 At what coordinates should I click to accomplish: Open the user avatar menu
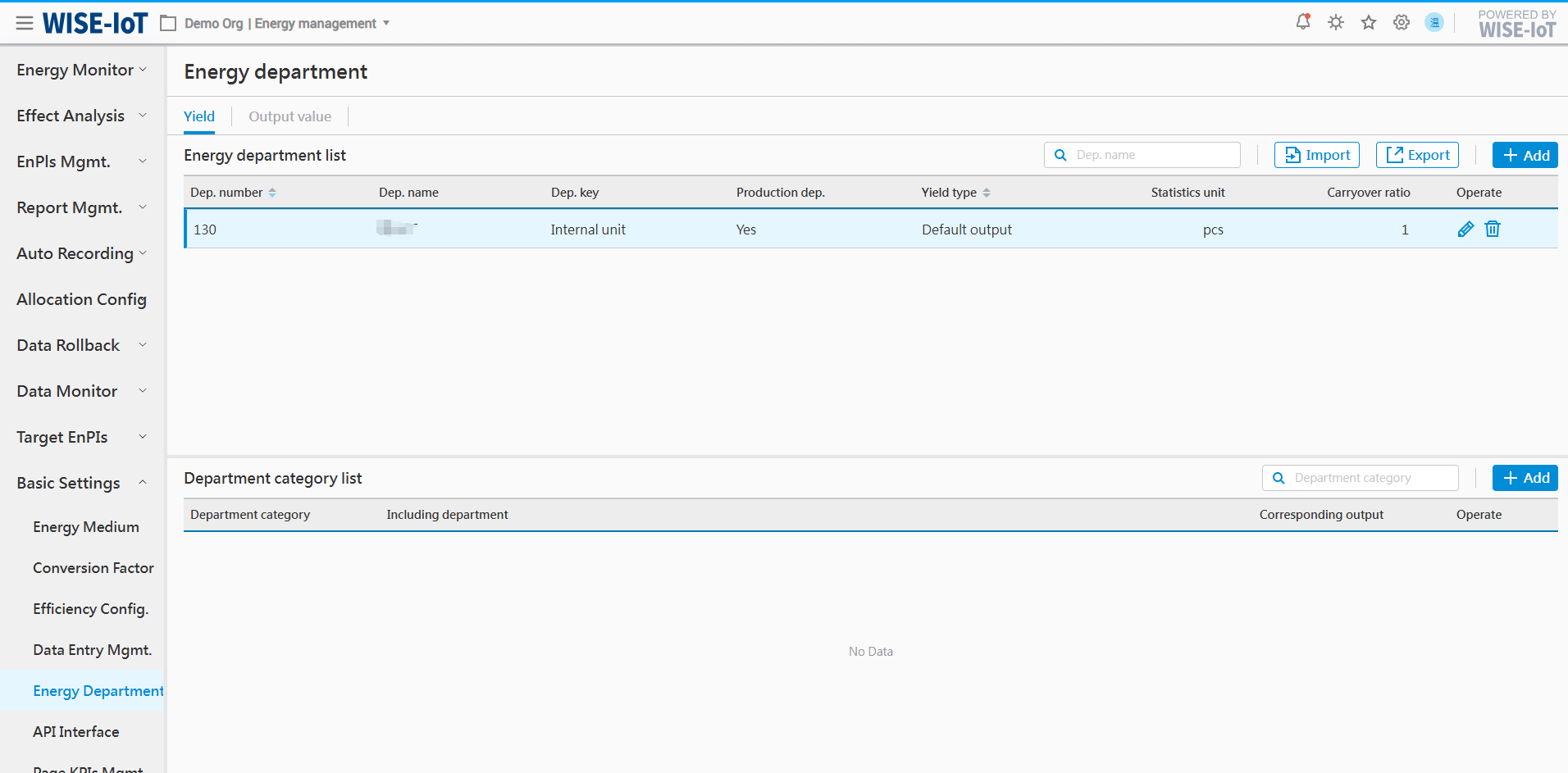pos(1434,22)
